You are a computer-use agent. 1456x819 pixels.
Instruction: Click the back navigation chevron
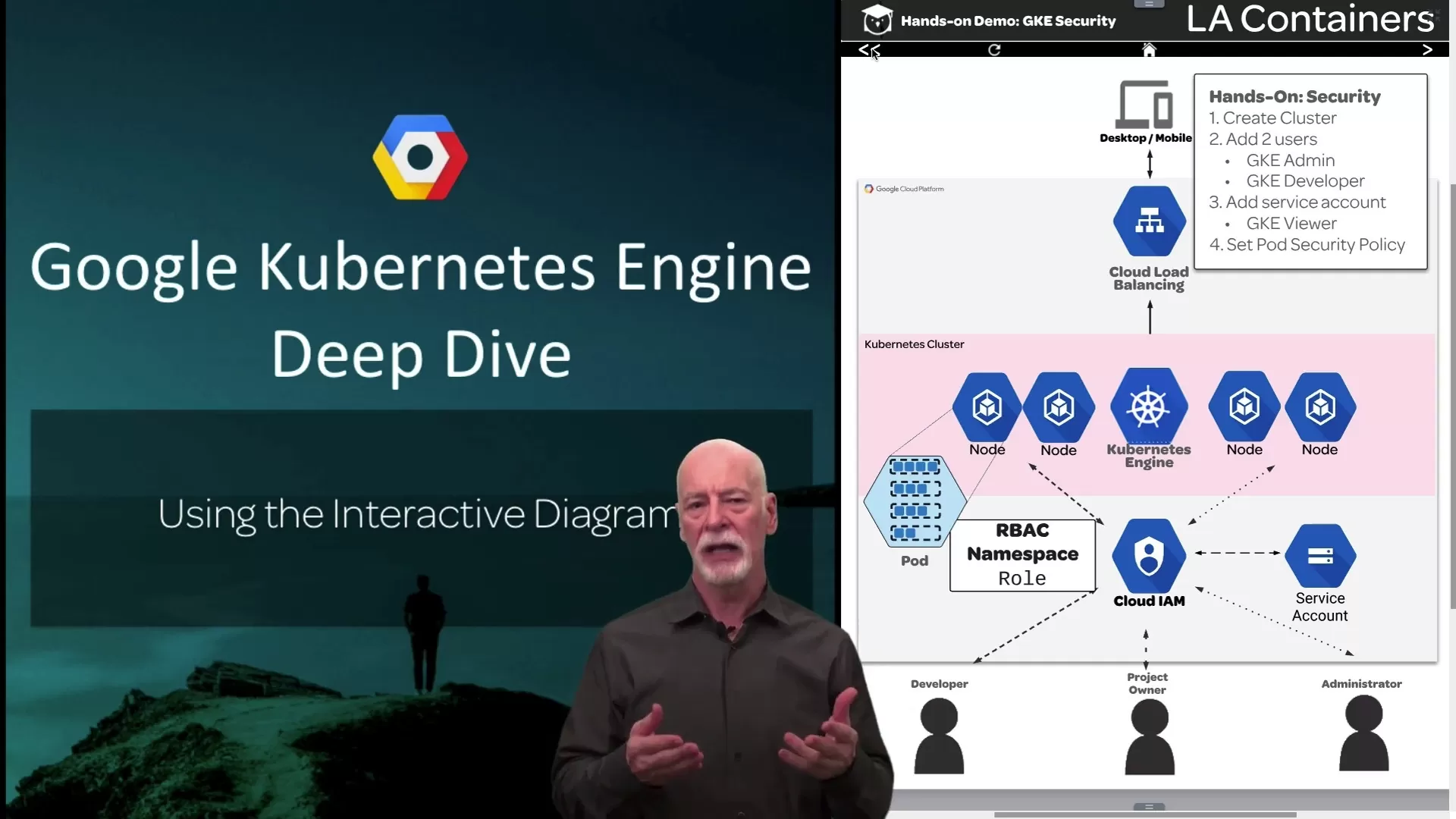click(867, 49)
